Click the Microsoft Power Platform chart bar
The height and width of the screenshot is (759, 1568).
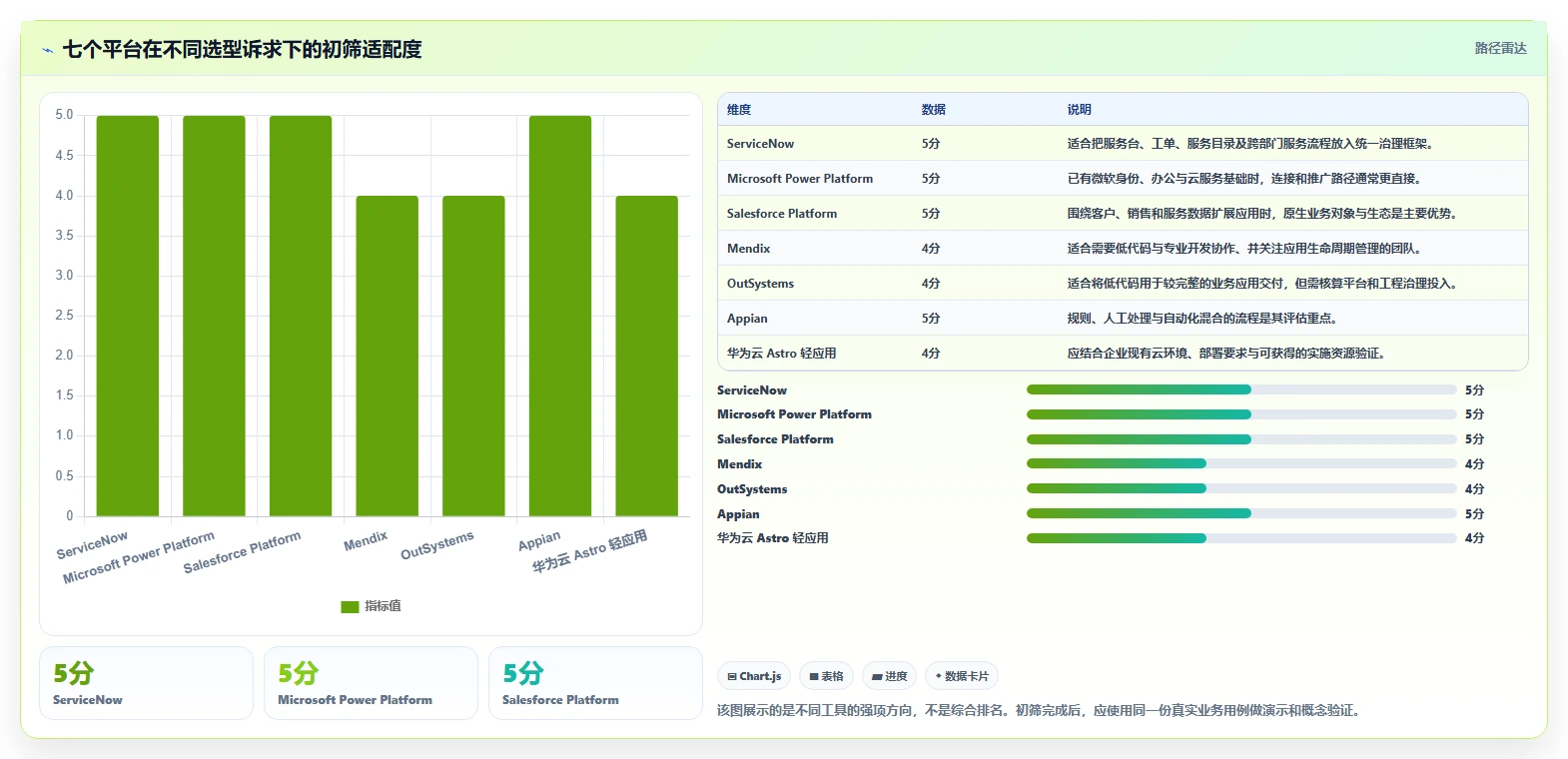214,316
